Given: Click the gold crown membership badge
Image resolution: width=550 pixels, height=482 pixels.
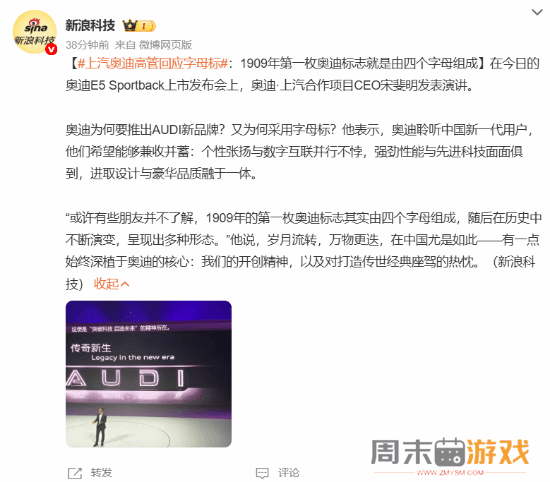Looking at the screenshot, I should [x=130, y=26].
